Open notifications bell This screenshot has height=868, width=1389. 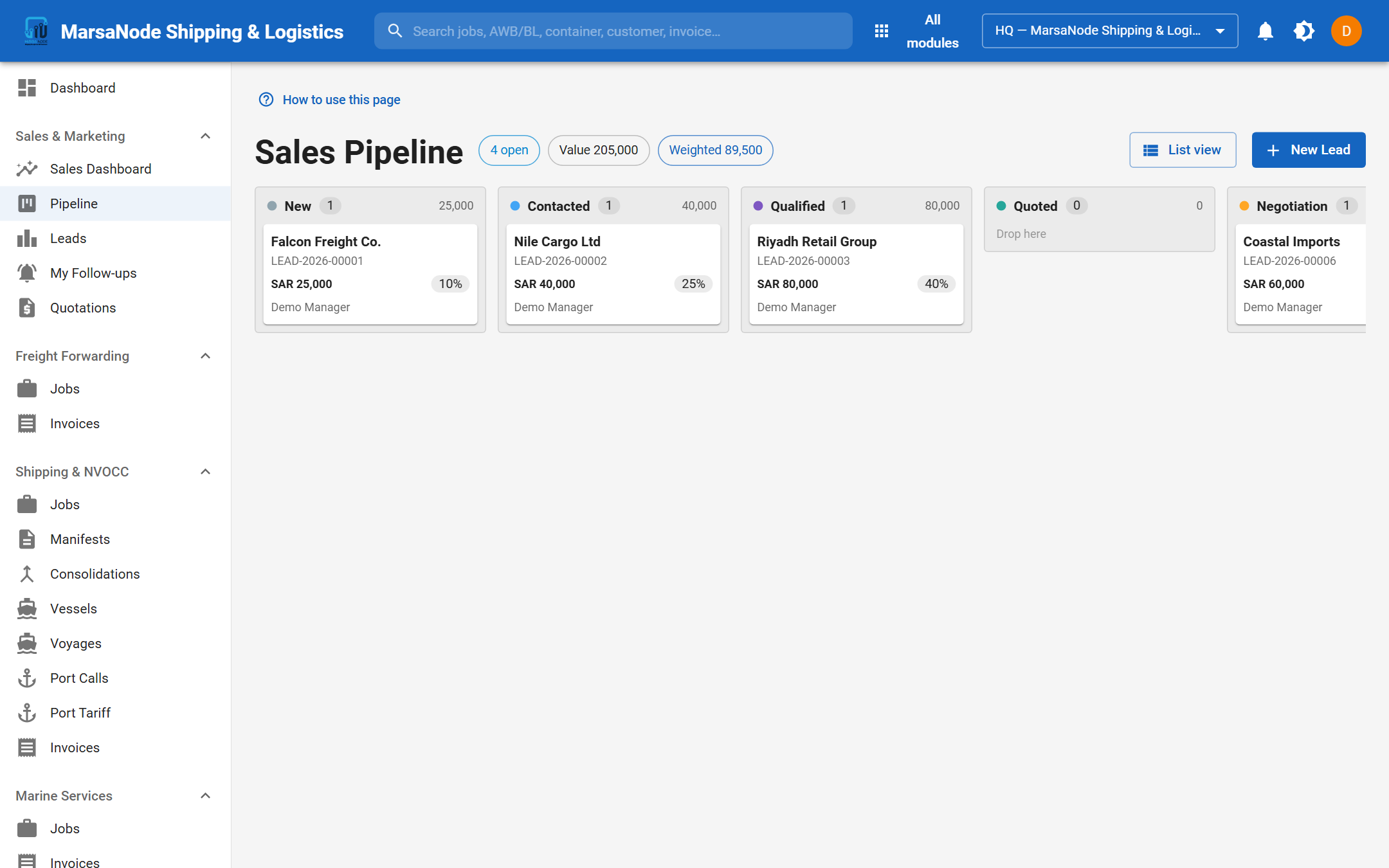pos(1265,31)
